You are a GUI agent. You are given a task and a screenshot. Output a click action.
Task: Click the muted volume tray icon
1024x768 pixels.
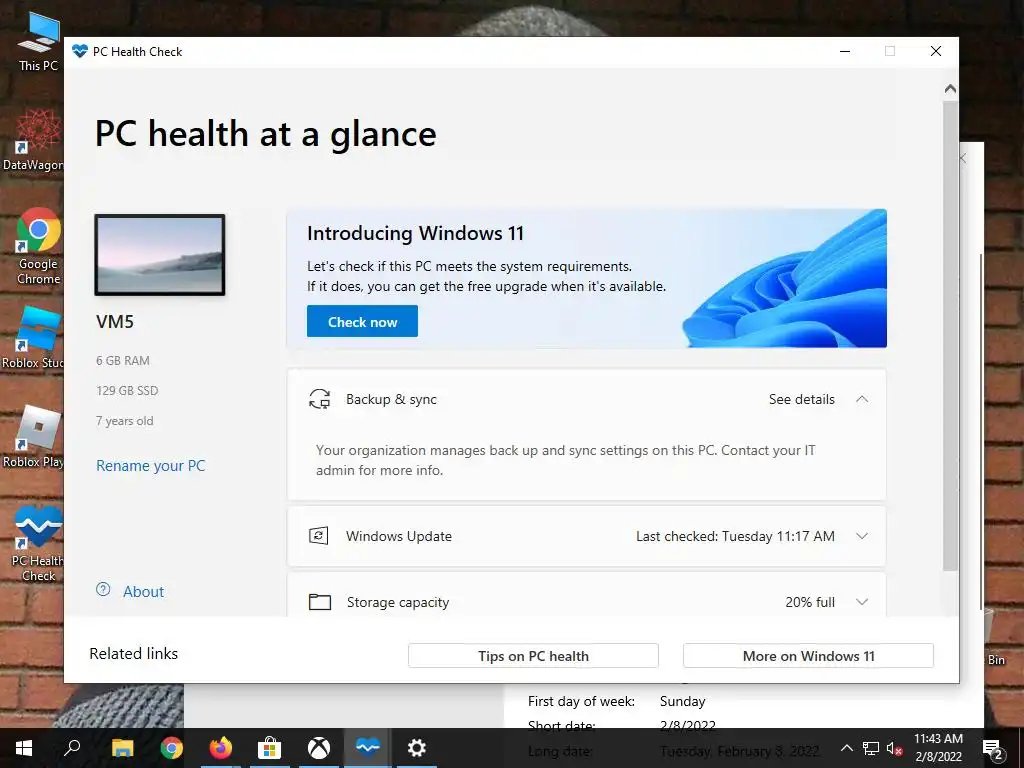click(894, 748)
